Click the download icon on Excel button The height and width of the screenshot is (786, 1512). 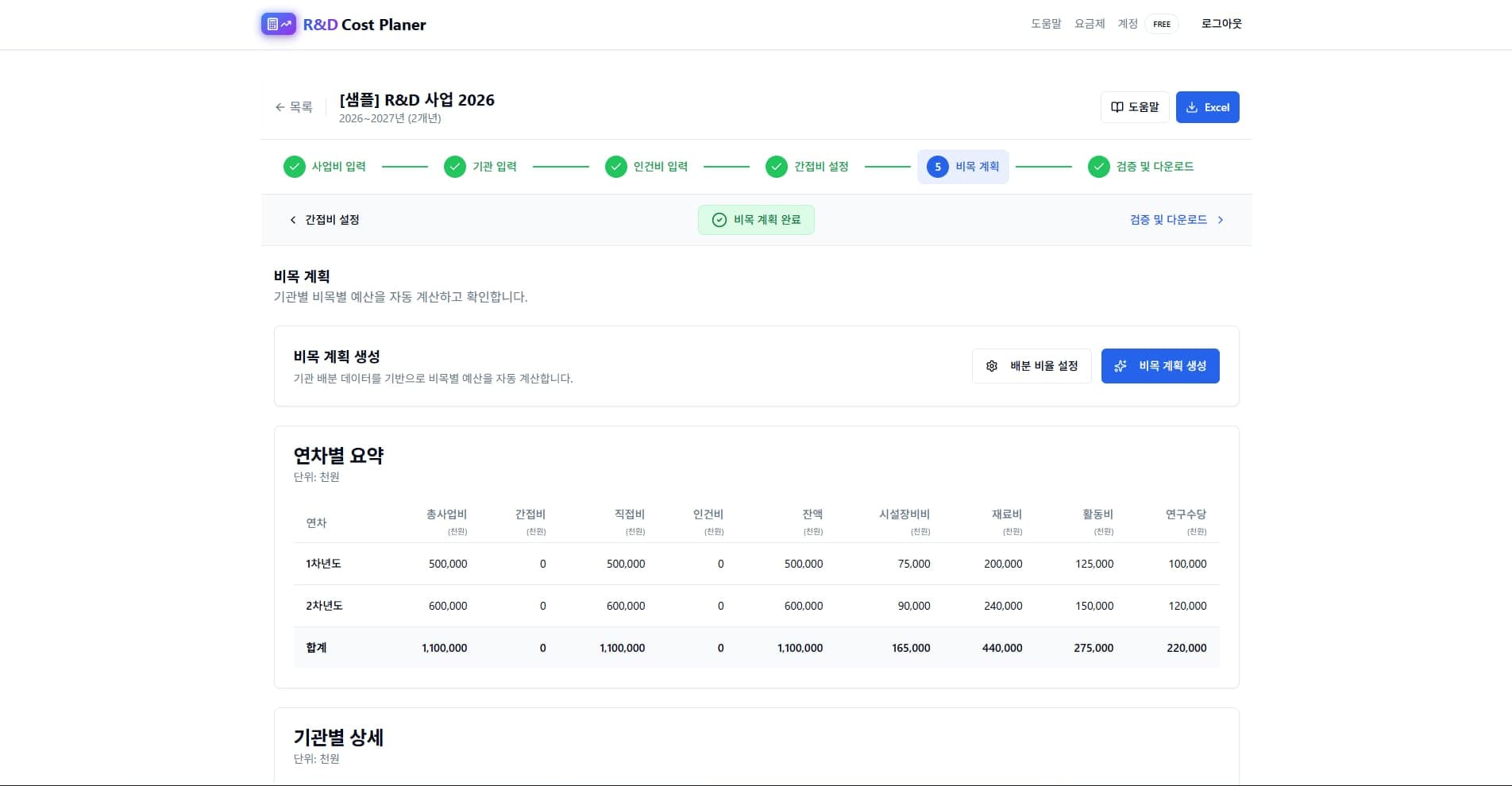coord(1192,107)
